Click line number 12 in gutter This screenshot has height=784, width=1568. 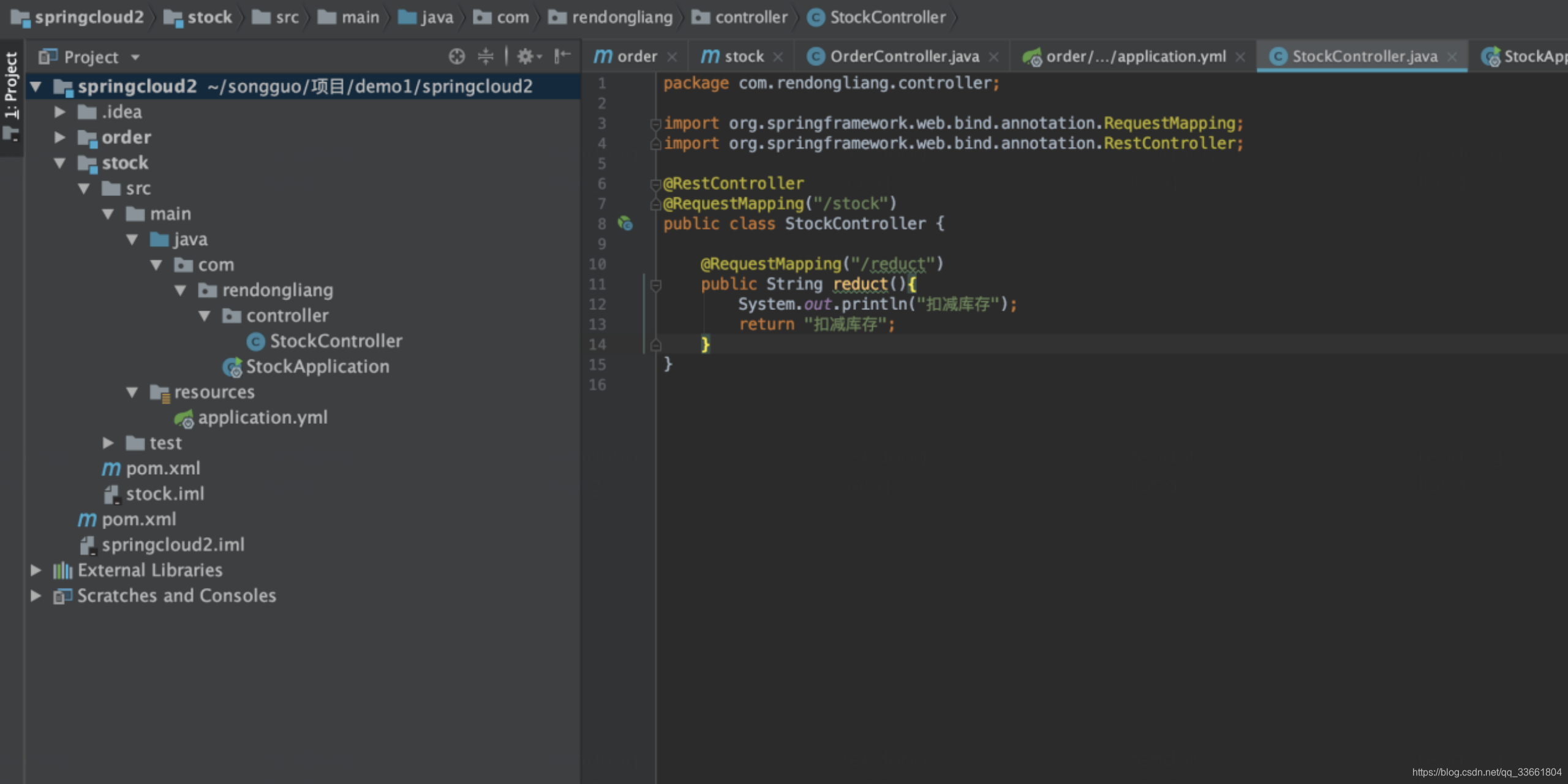597,304
